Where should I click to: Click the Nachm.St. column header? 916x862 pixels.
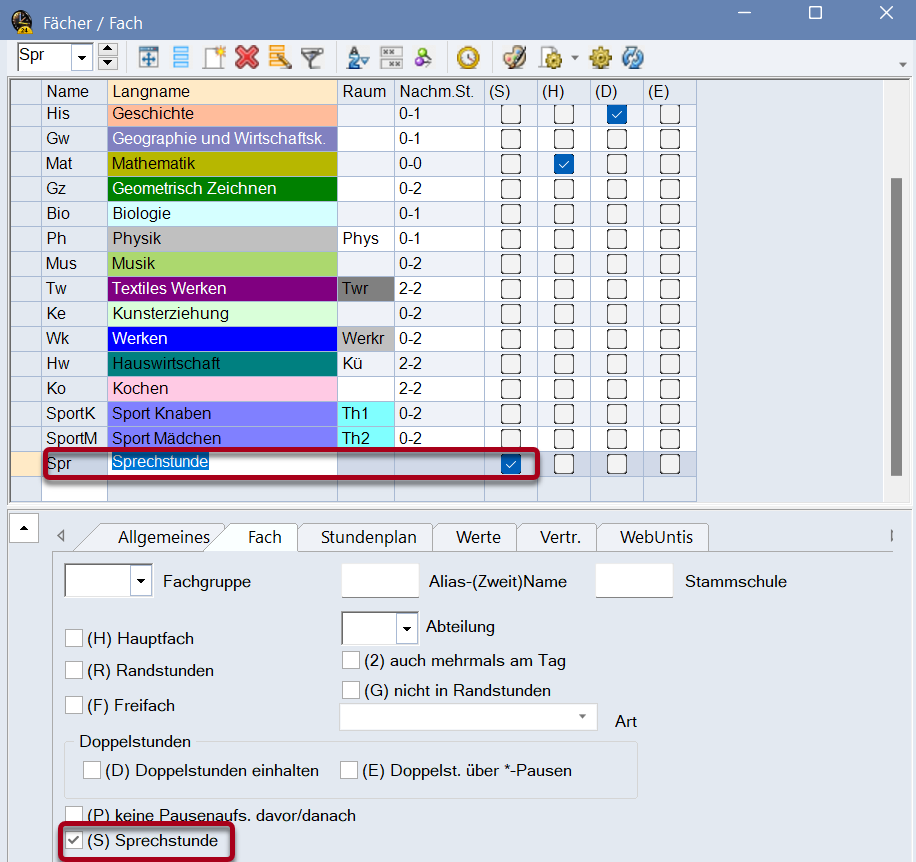point(438,91)
